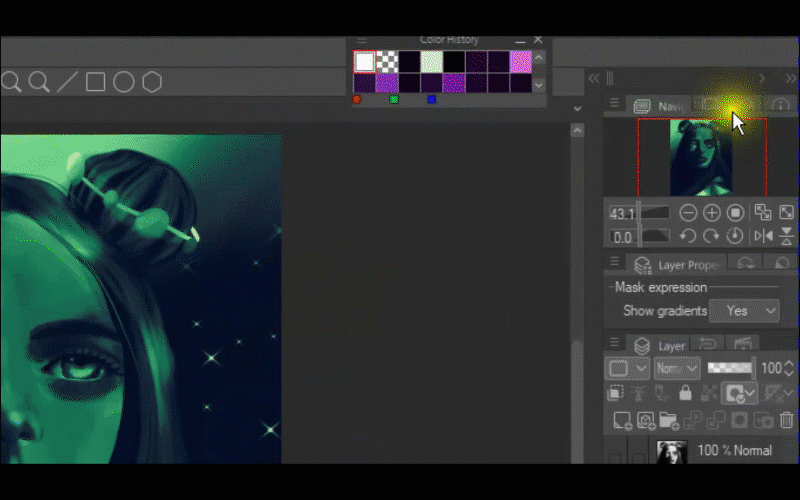Pick the pale green swatch in Color History
The width and height of the screenshot is (800, 500).
(x=431, y=62)
